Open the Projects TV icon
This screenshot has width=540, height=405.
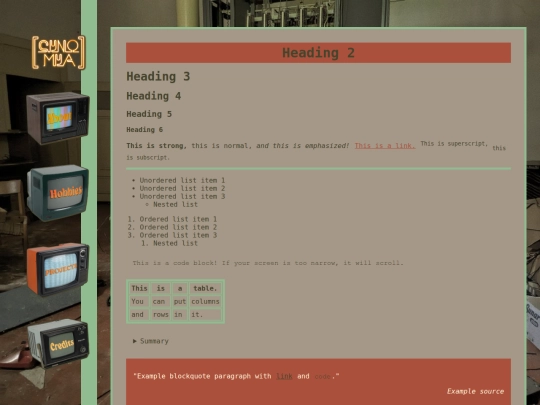pos(58,269)
